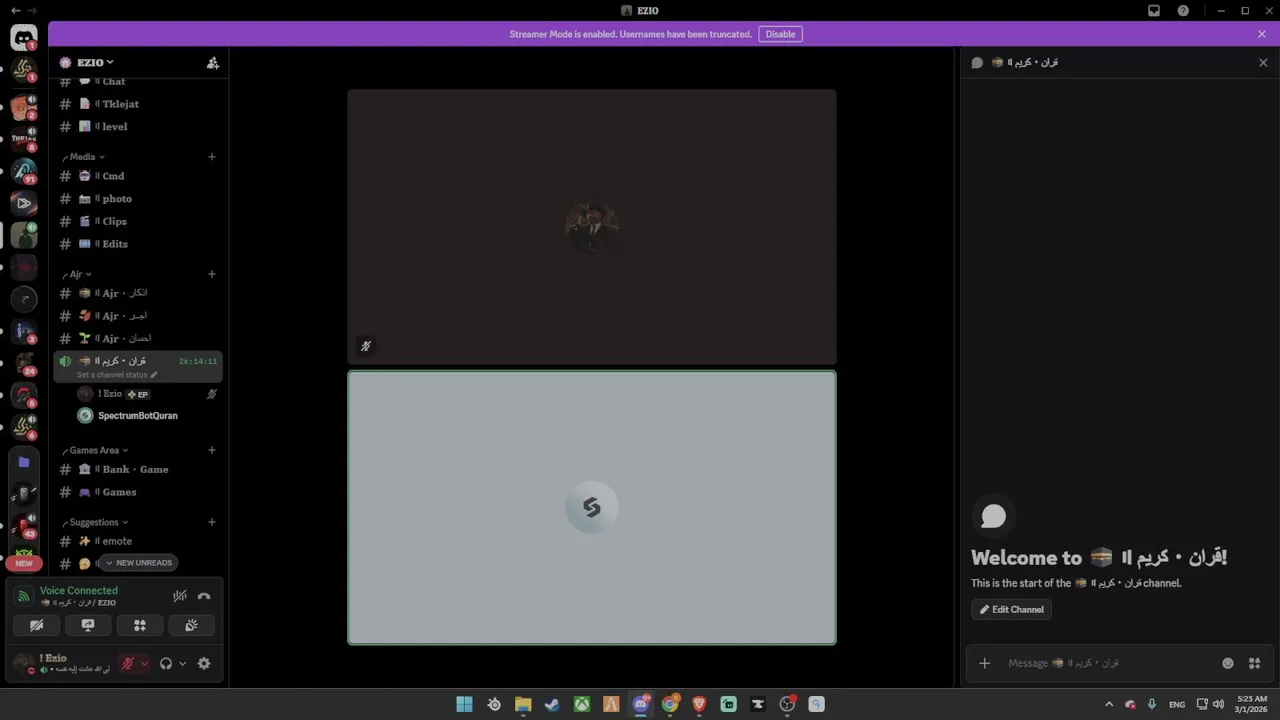Image resolution: width=1280 pixels, height=720 pixels.
Task: Open apps launcher in message box
Action: (x=1255, y=663)
